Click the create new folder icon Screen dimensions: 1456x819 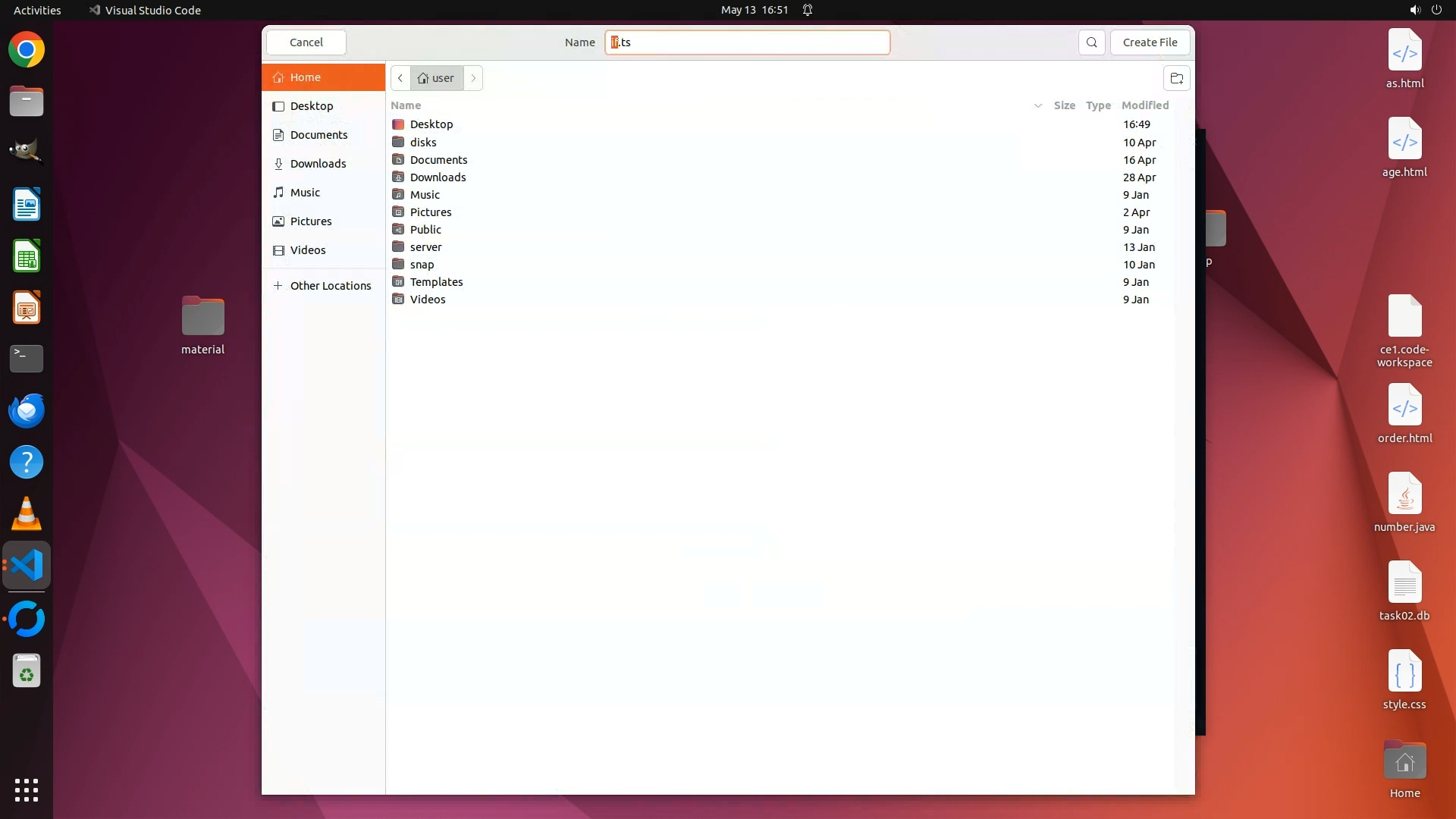pyautogui.click(x=1176, y=78)
